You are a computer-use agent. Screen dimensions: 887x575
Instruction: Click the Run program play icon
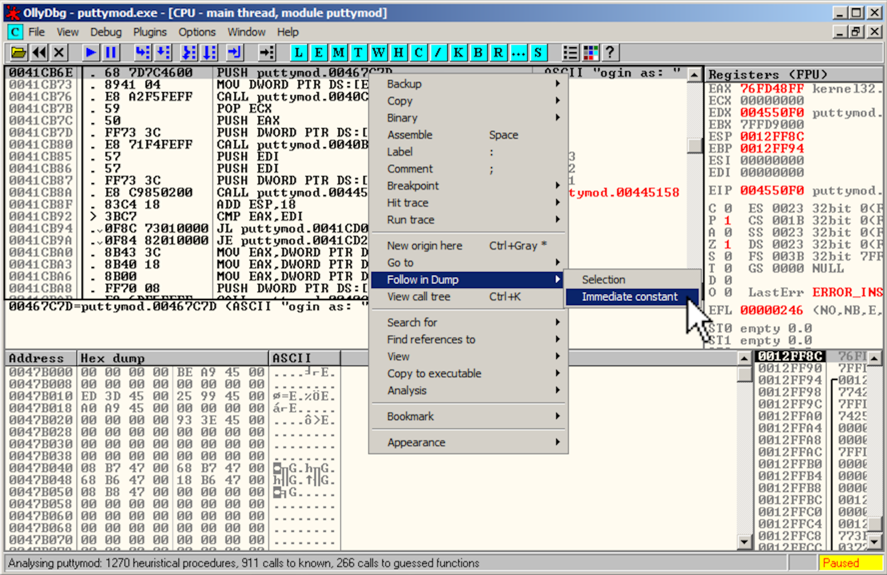point(90,52)
